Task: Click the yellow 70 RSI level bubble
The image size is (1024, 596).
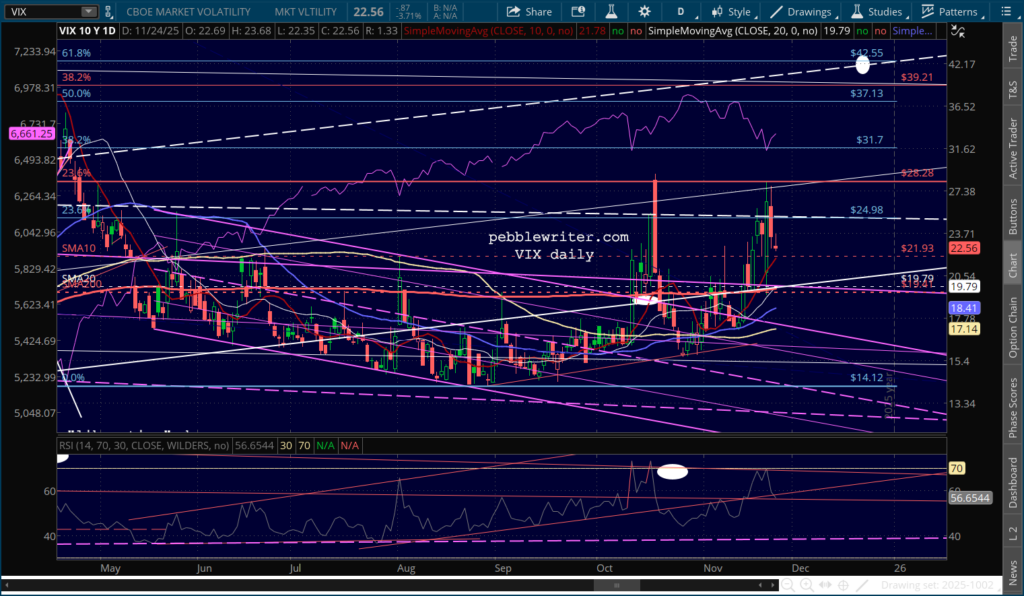Action: [957, 468]
